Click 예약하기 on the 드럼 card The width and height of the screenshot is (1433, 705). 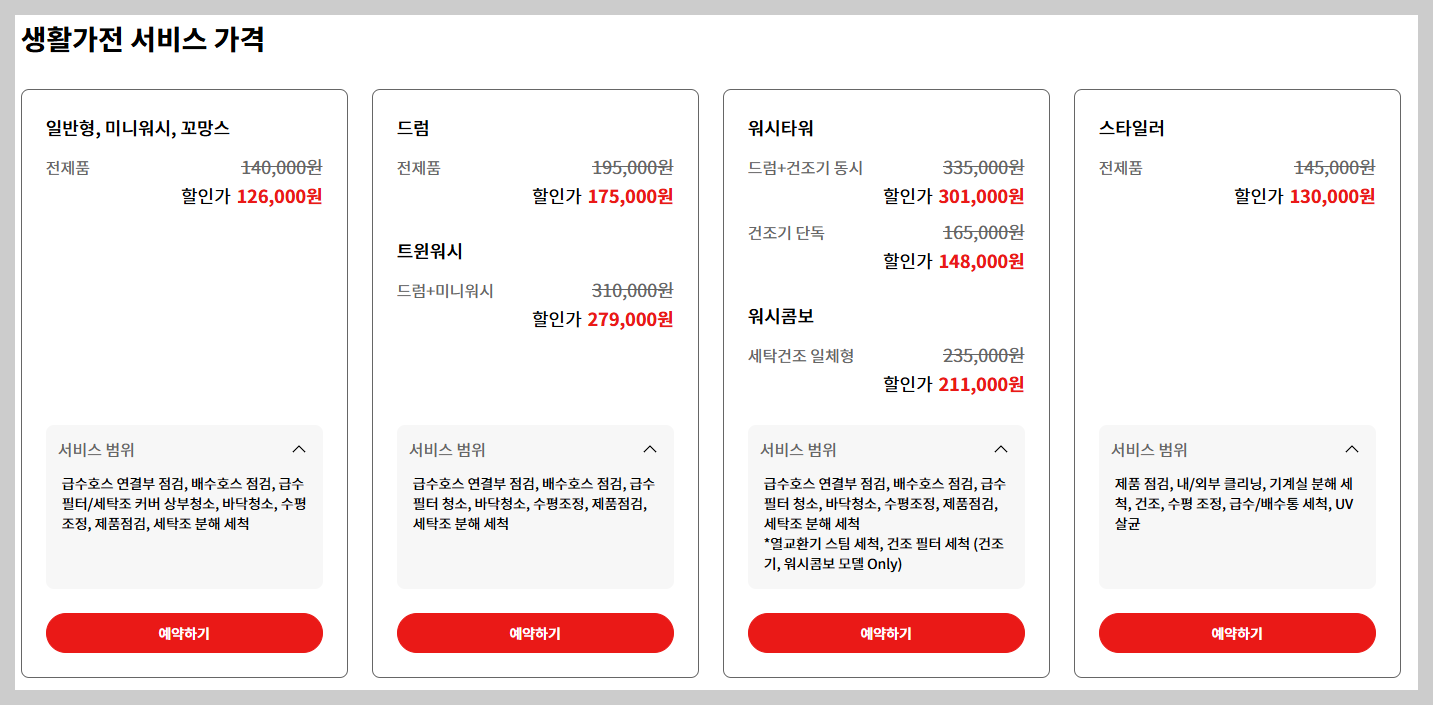pos(535,633)
